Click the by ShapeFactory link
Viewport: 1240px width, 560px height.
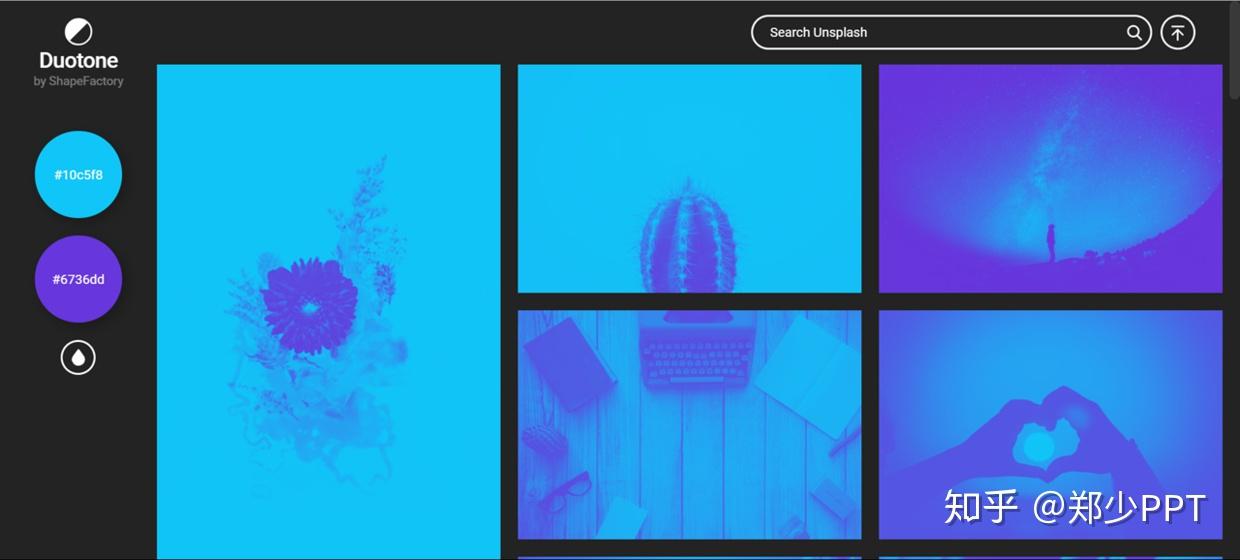point(79,82)
